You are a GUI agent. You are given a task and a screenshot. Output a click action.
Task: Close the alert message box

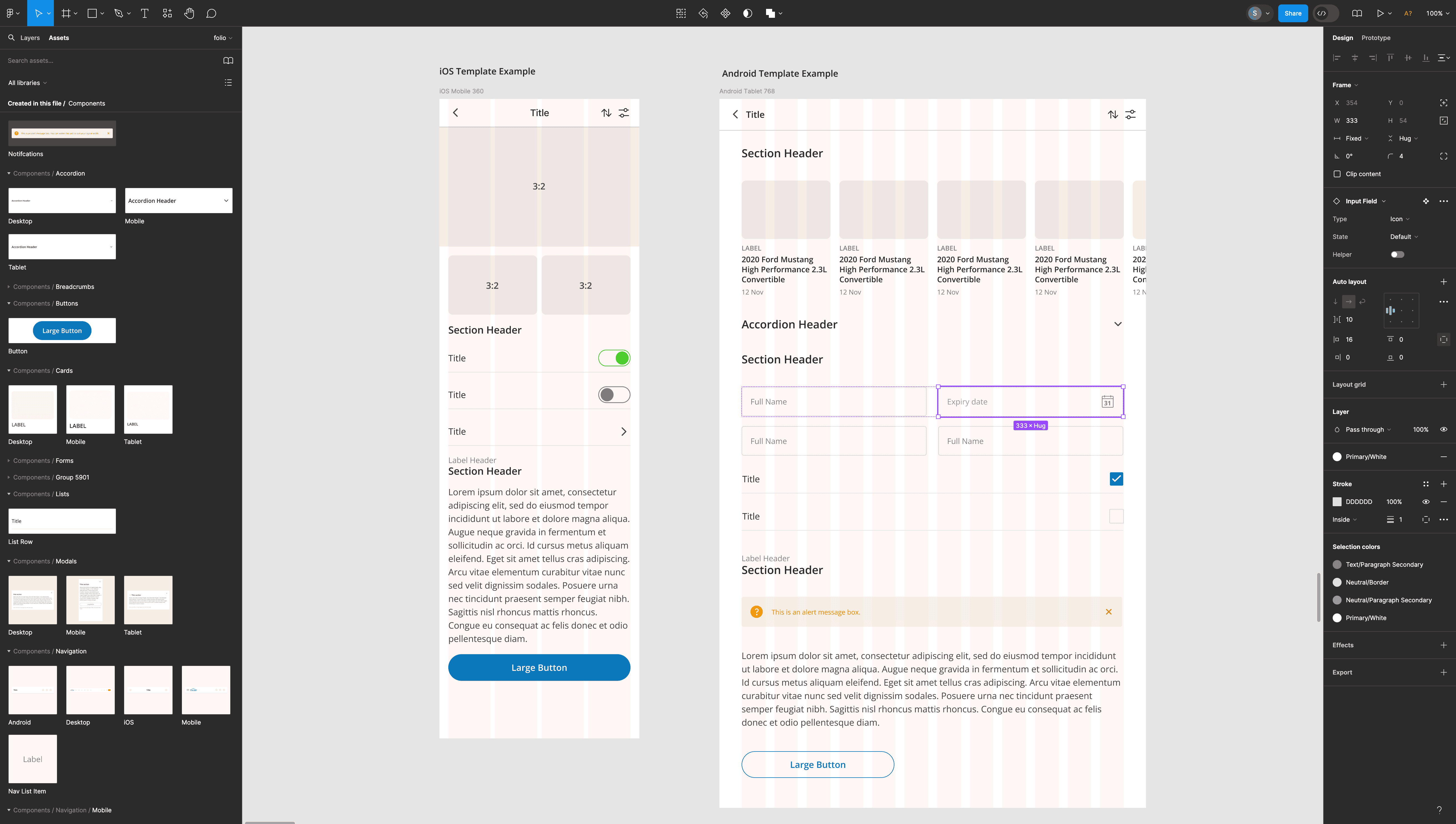[1108, 612]
